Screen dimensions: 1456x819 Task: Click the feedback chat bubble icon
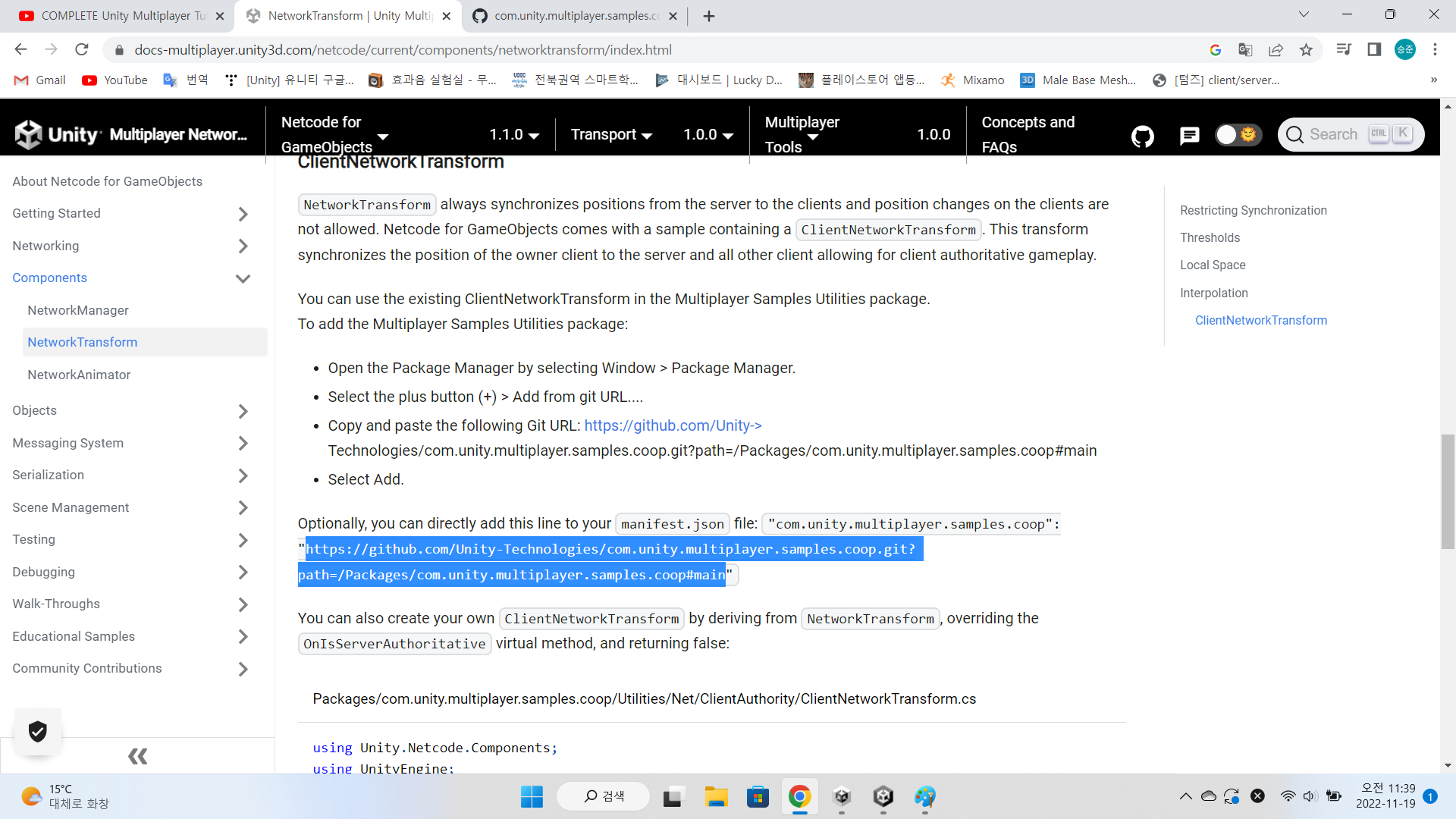(1189, 136)
